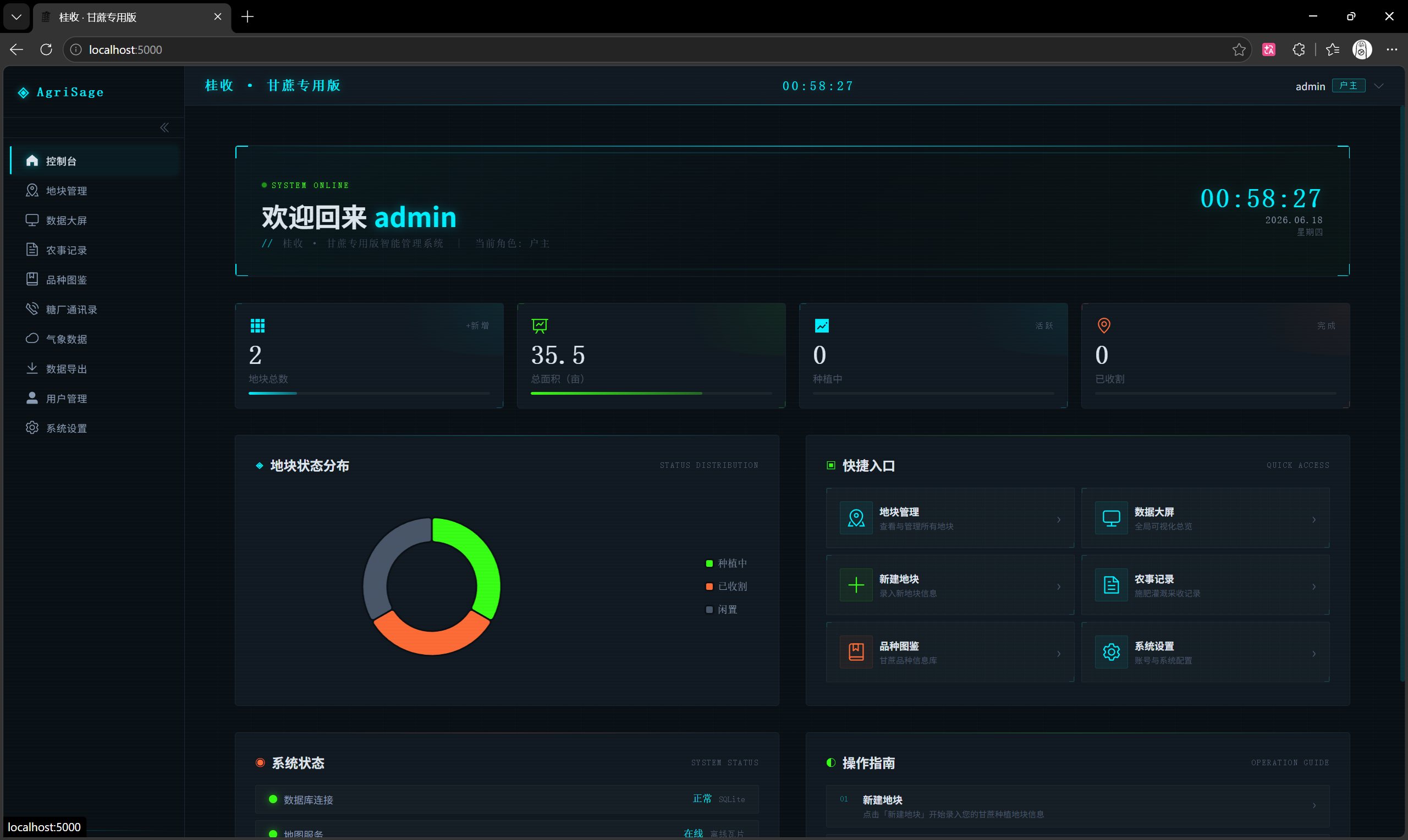The height and width of the screenshot is (840, 1408).
Task: Click the browser favorites star-list icon
Action: coord(1332,50)
